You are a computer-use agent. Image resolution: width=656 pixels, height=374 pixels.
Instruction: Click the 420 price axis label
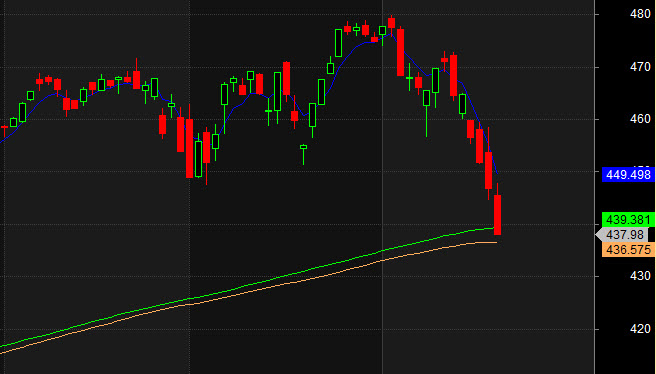[640, 329]
